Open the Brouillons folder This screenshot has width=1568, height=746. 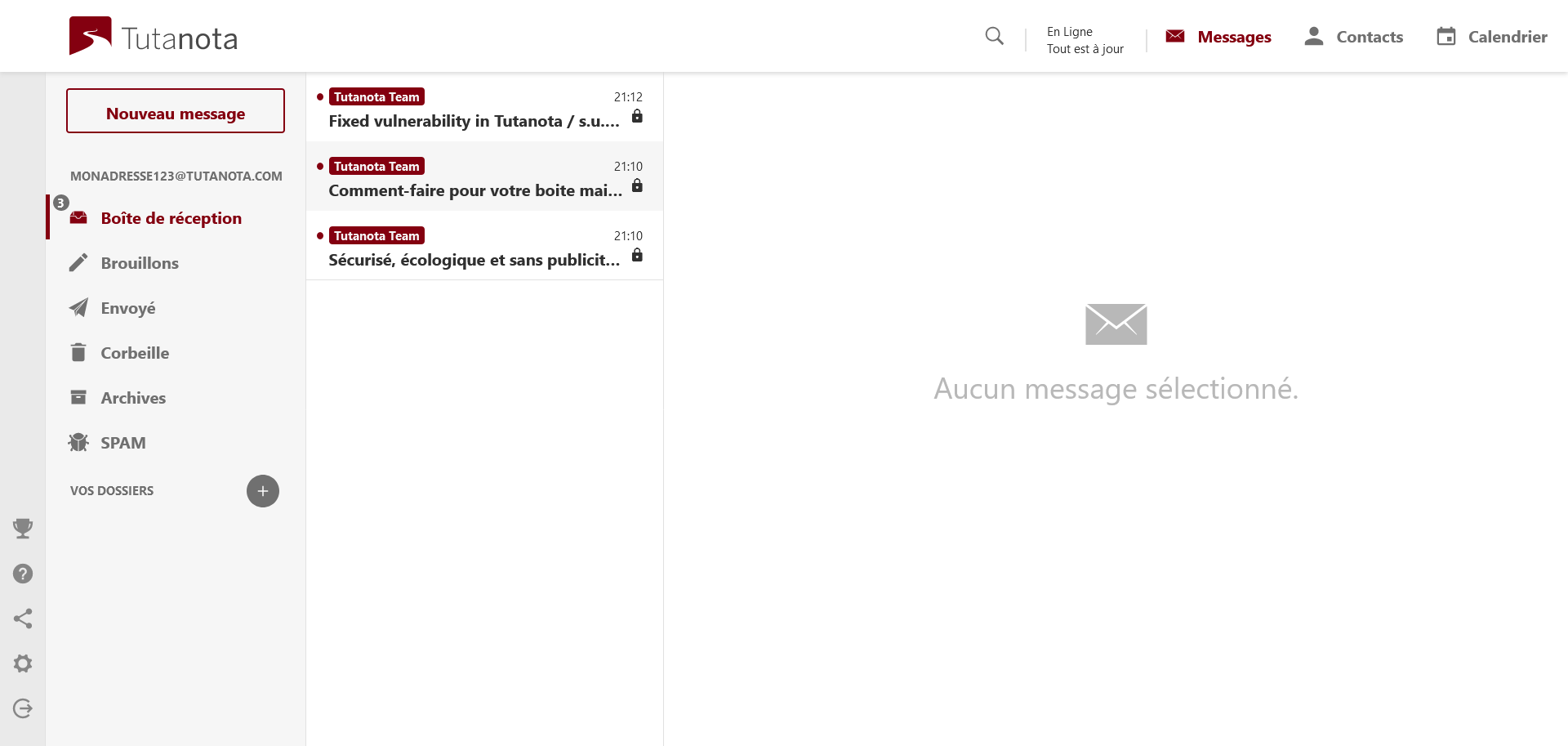140,263
